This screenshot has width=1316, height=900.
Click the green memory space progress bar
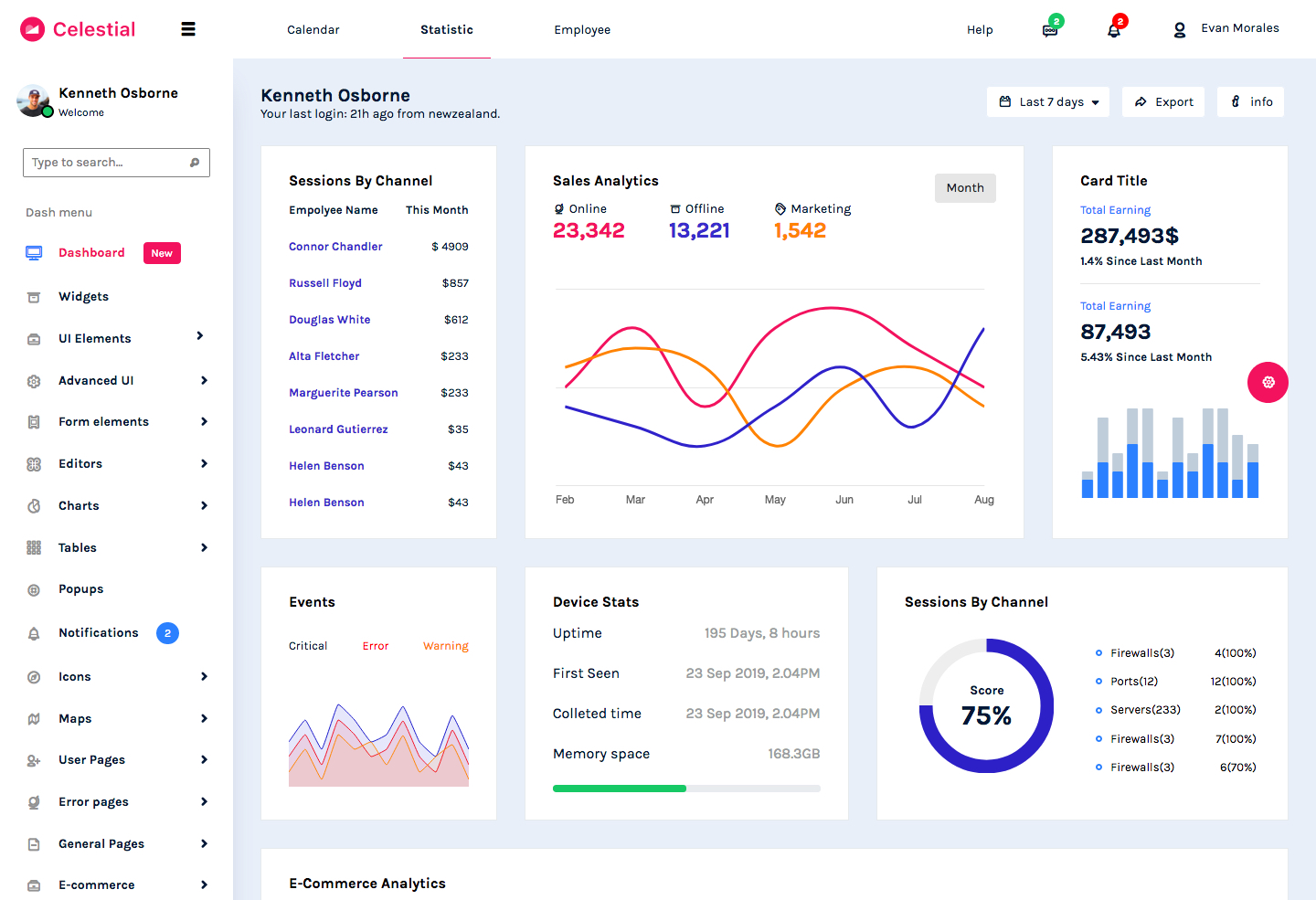620,789
